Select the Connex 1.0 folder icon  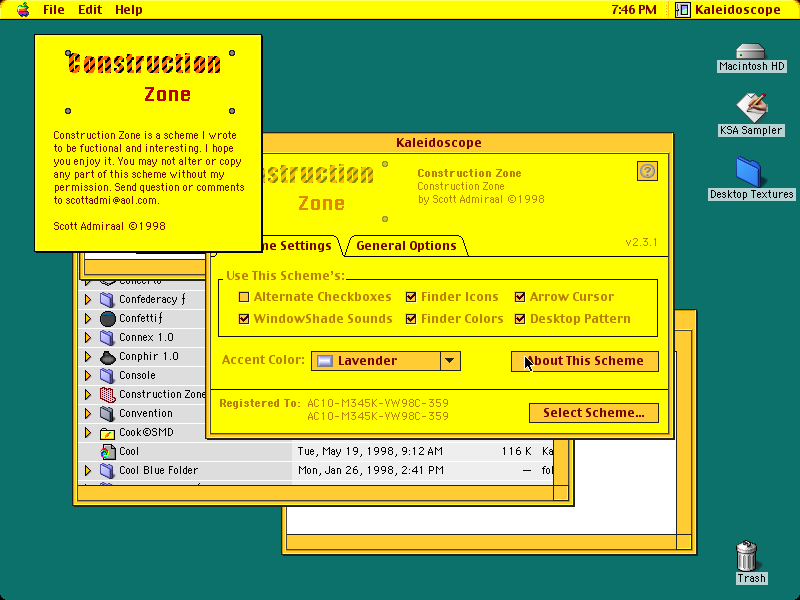(x=107, y=337)
